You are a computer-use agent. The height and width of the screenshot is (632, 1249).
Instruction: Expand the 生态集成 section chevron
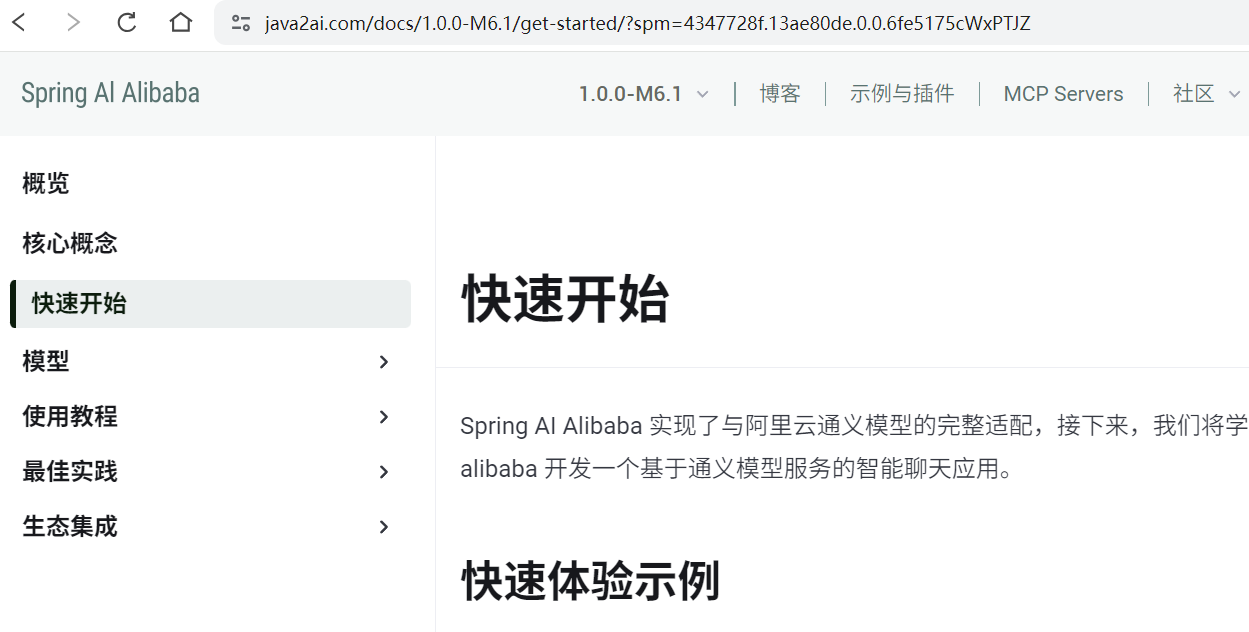[x=384, y=527]
